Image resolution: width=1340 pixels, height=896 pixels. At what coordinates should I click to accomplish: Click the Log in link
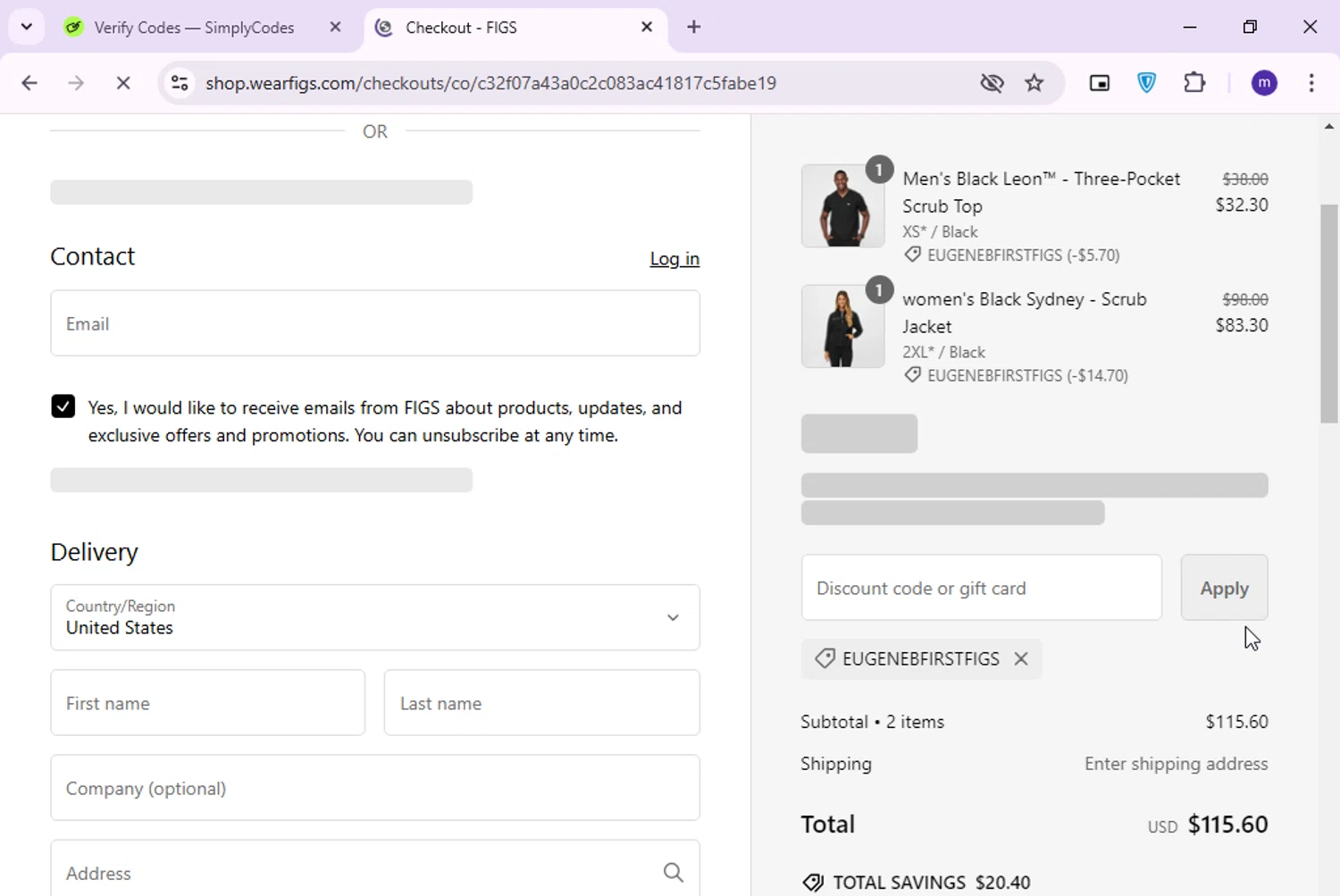674,259
